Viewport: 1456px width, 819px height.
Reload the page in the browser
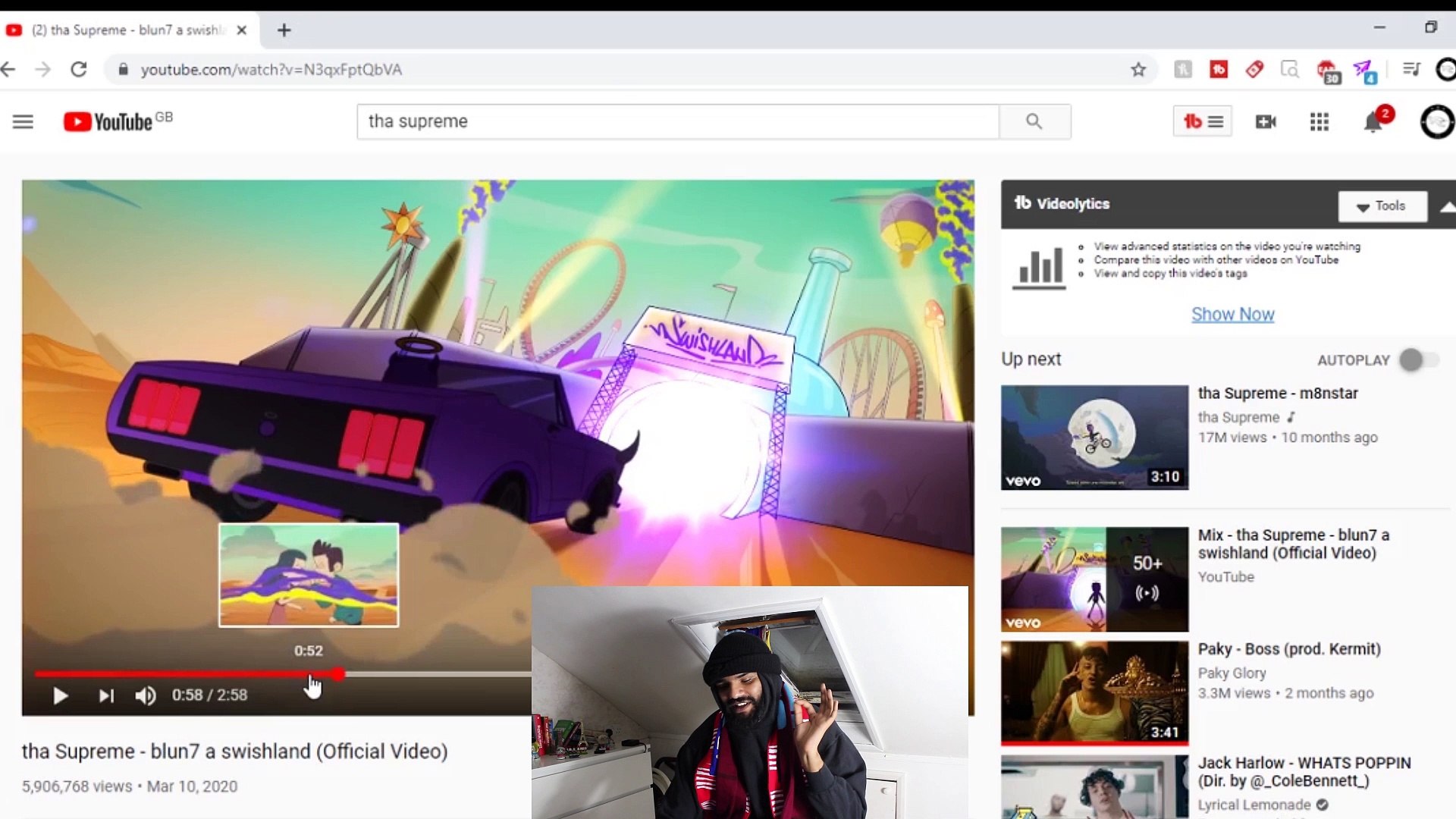(79, 70)
